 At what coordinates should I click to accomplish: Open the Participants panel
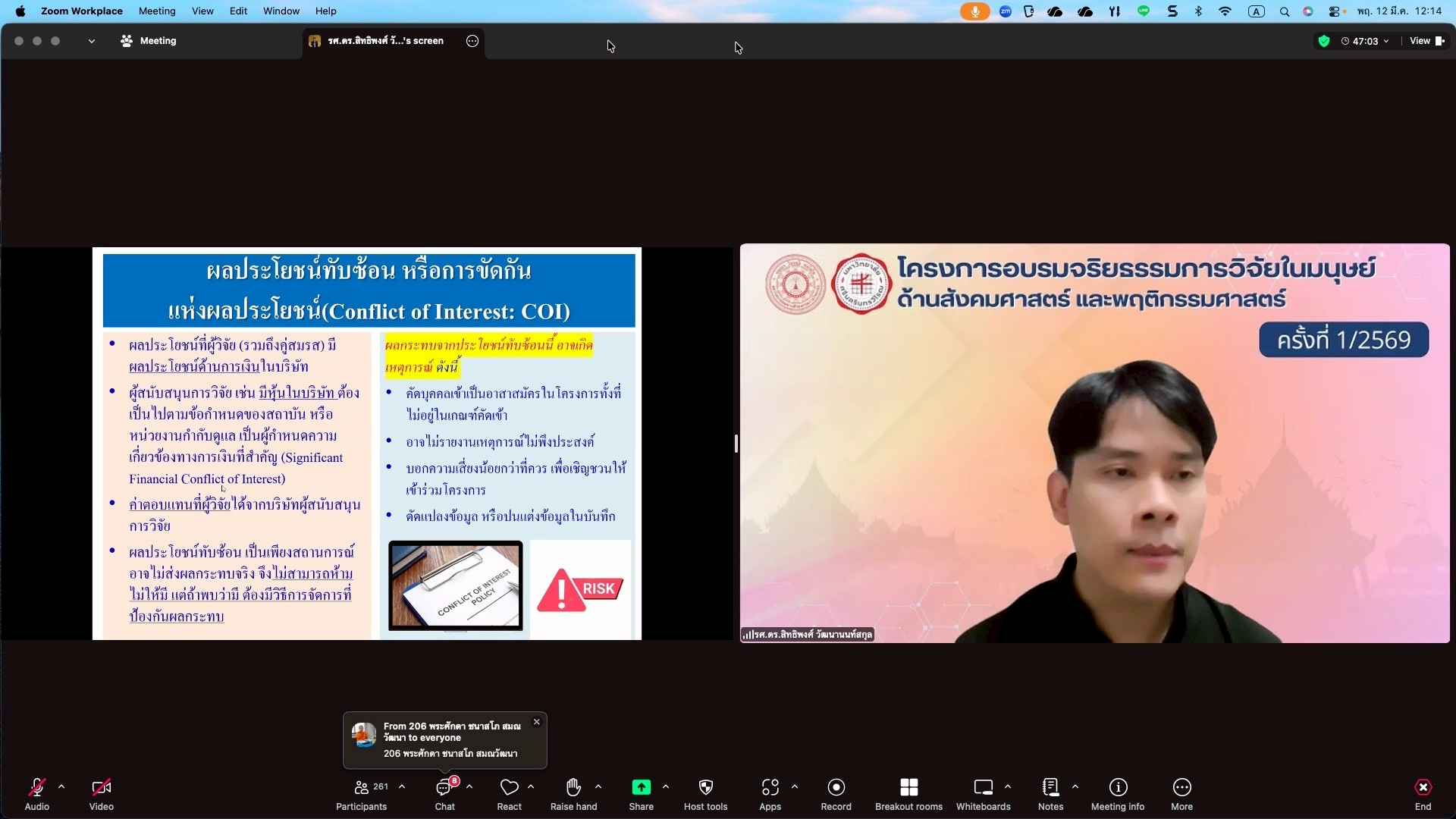click(x=361, y=793)
